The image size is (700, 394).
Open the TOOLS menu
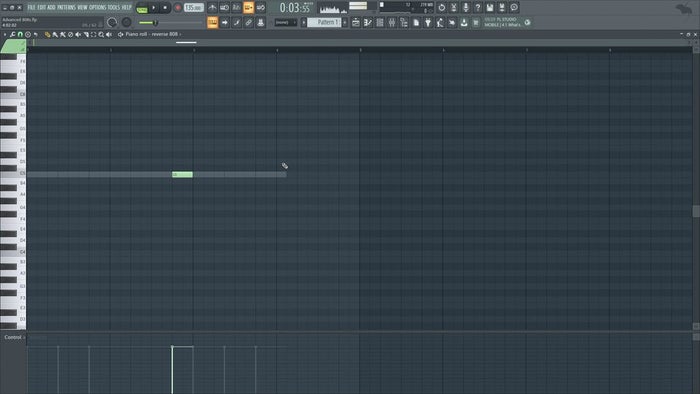(113, 8)
